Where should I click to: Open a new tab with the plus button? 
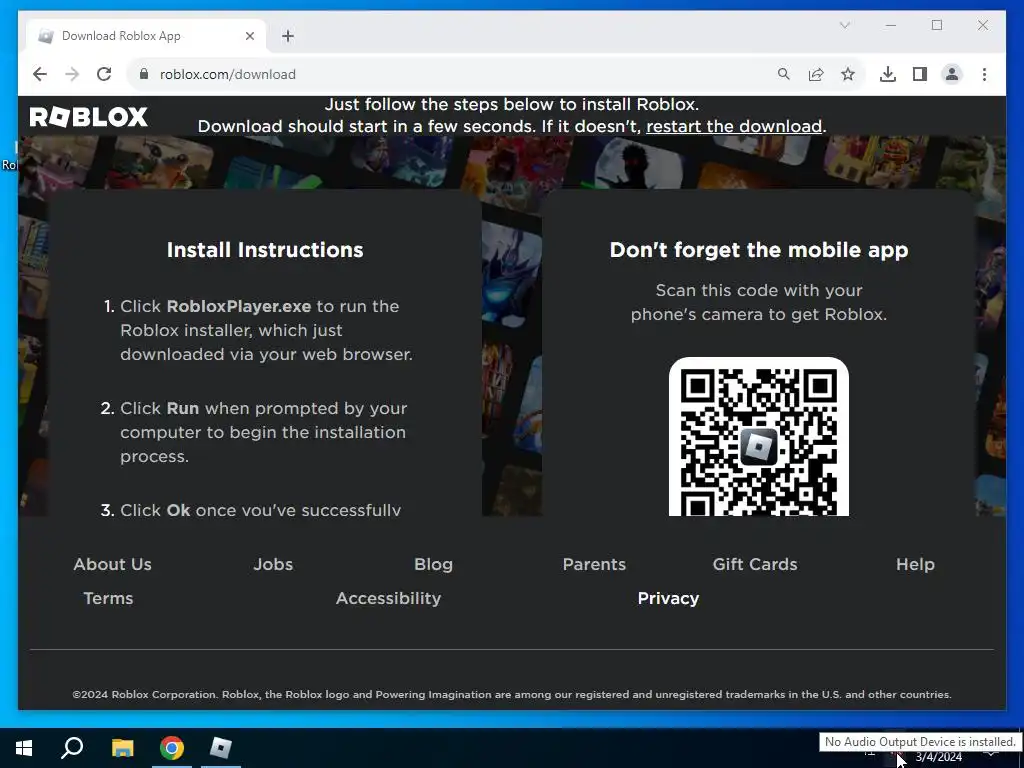[288, 36]
